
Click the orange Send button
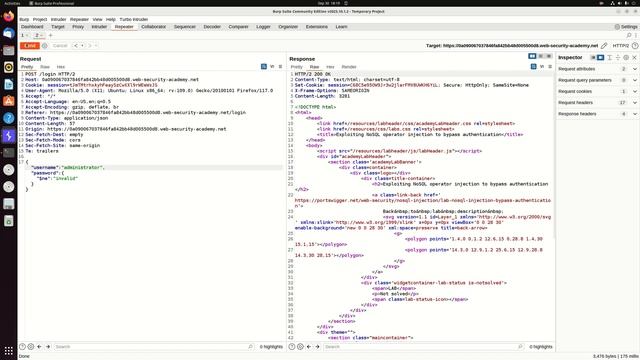30,46
